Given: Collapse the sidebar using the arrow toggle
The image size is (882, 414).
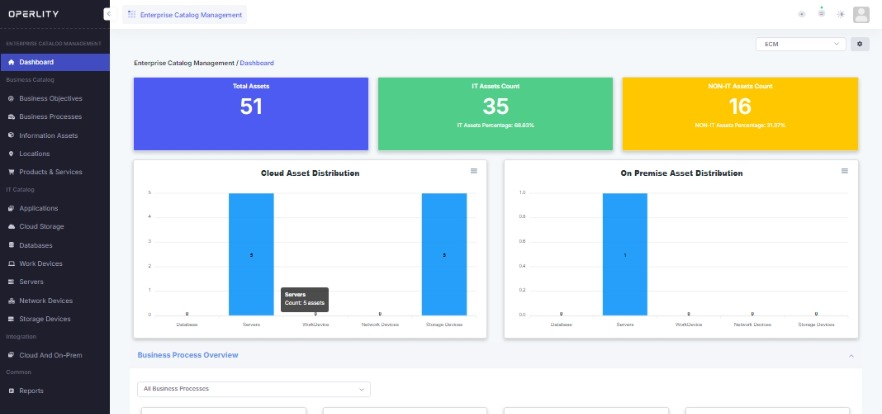Looking at the screenshot, I should click(x=107, y=14).
